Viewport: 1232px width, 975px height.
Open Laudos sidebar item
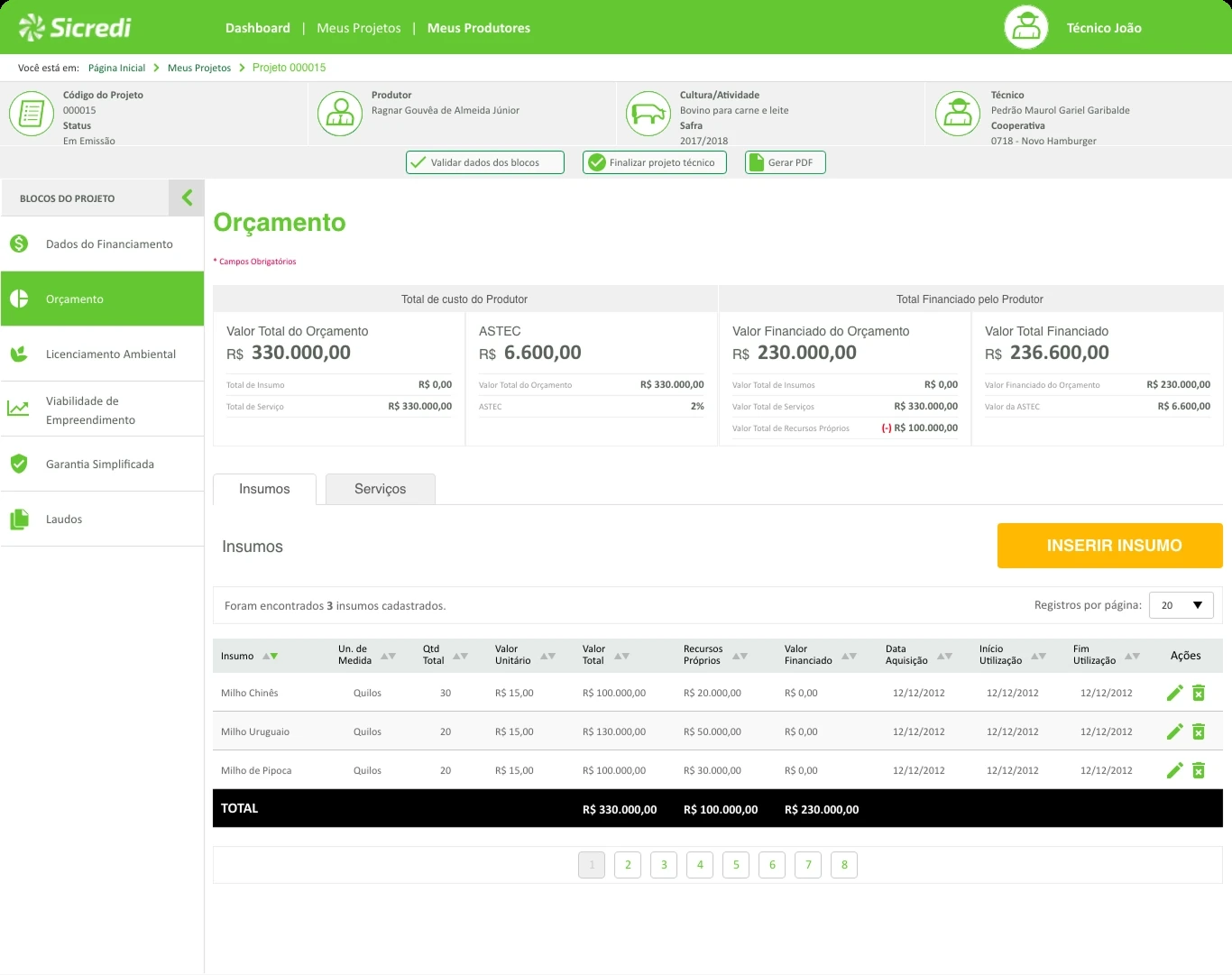click(102, 519)
